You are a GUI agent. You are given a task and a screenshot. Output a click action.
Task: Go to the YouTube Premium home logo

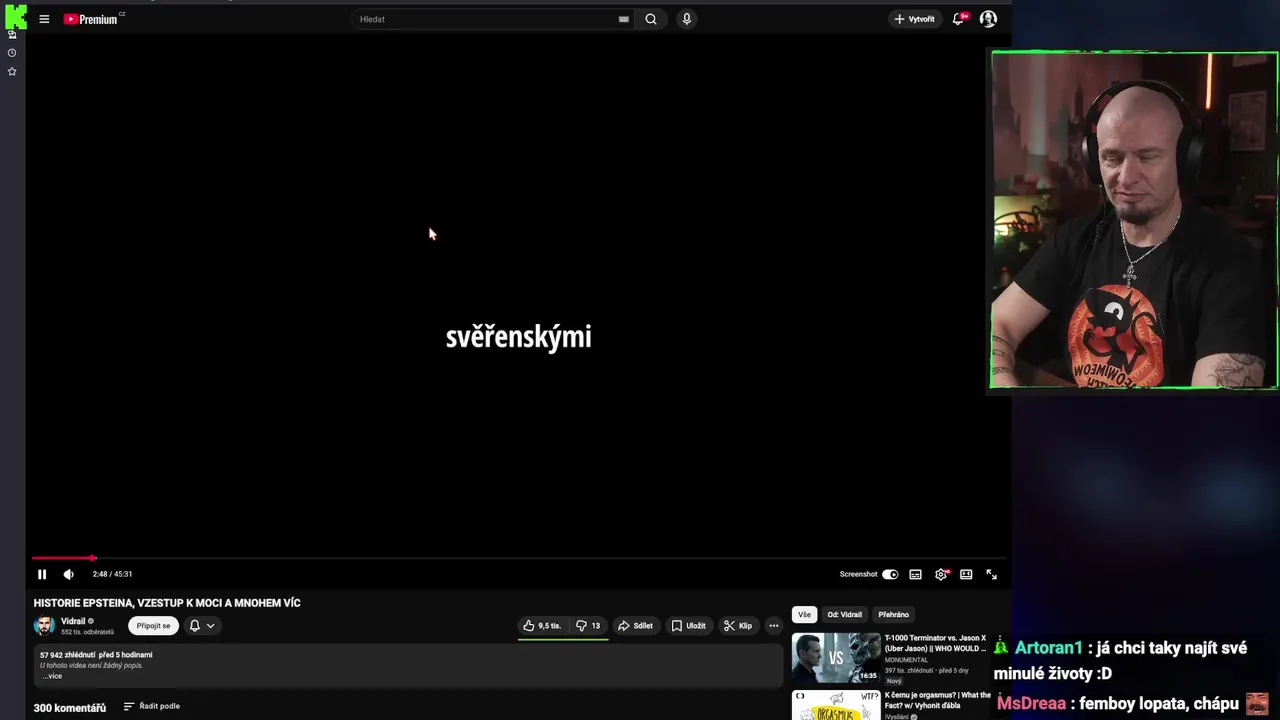click(x=91, y=19)
